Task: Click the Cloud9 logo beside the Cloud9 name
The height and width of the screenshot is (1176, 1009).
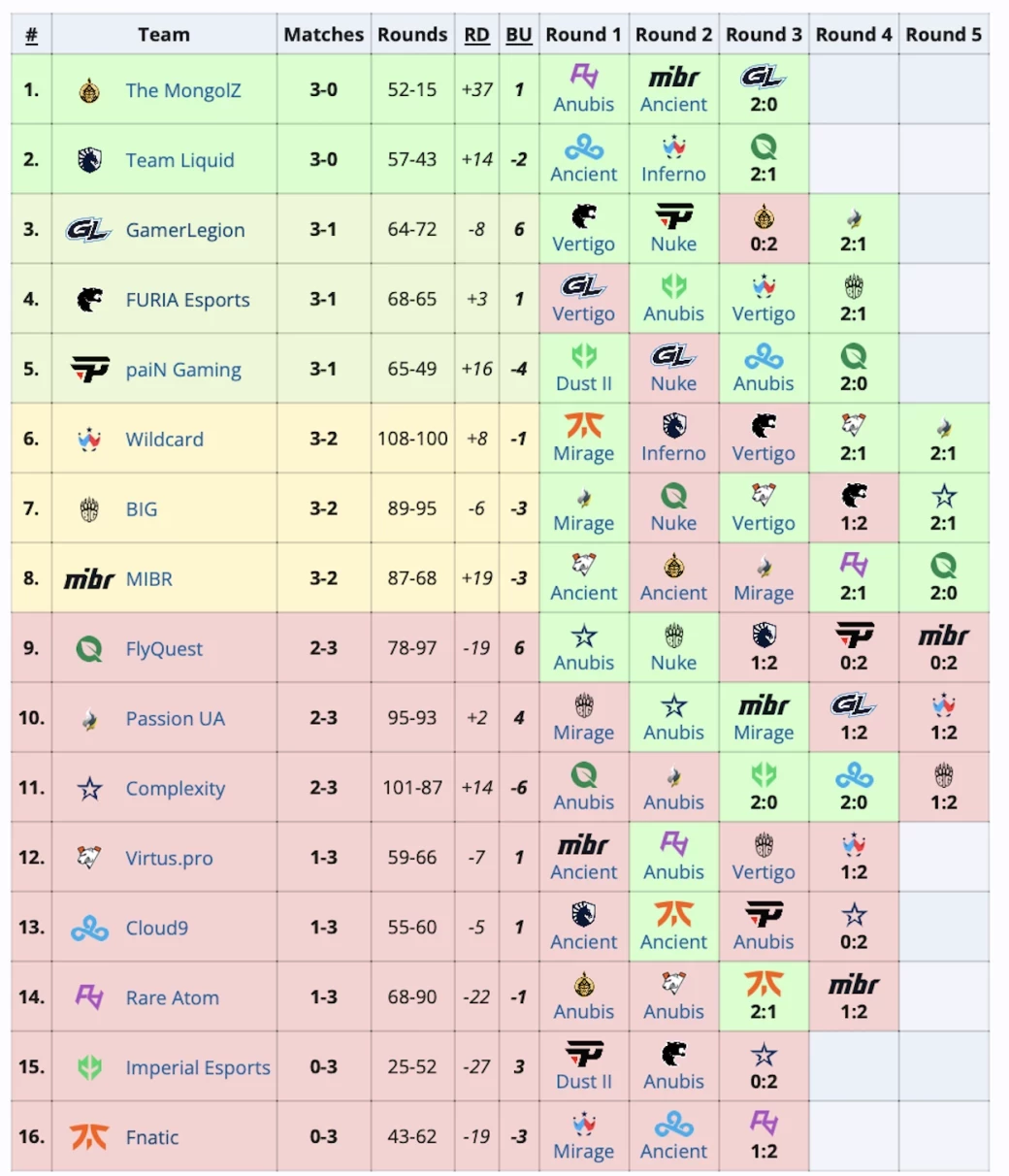Action: [x=89, y=929]
